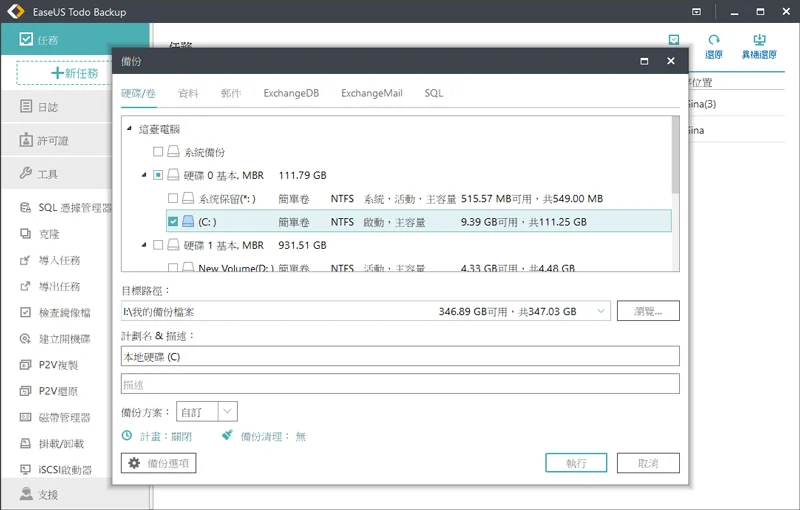
Task: Switch to the SQL tab
Action: click(434, 93)
